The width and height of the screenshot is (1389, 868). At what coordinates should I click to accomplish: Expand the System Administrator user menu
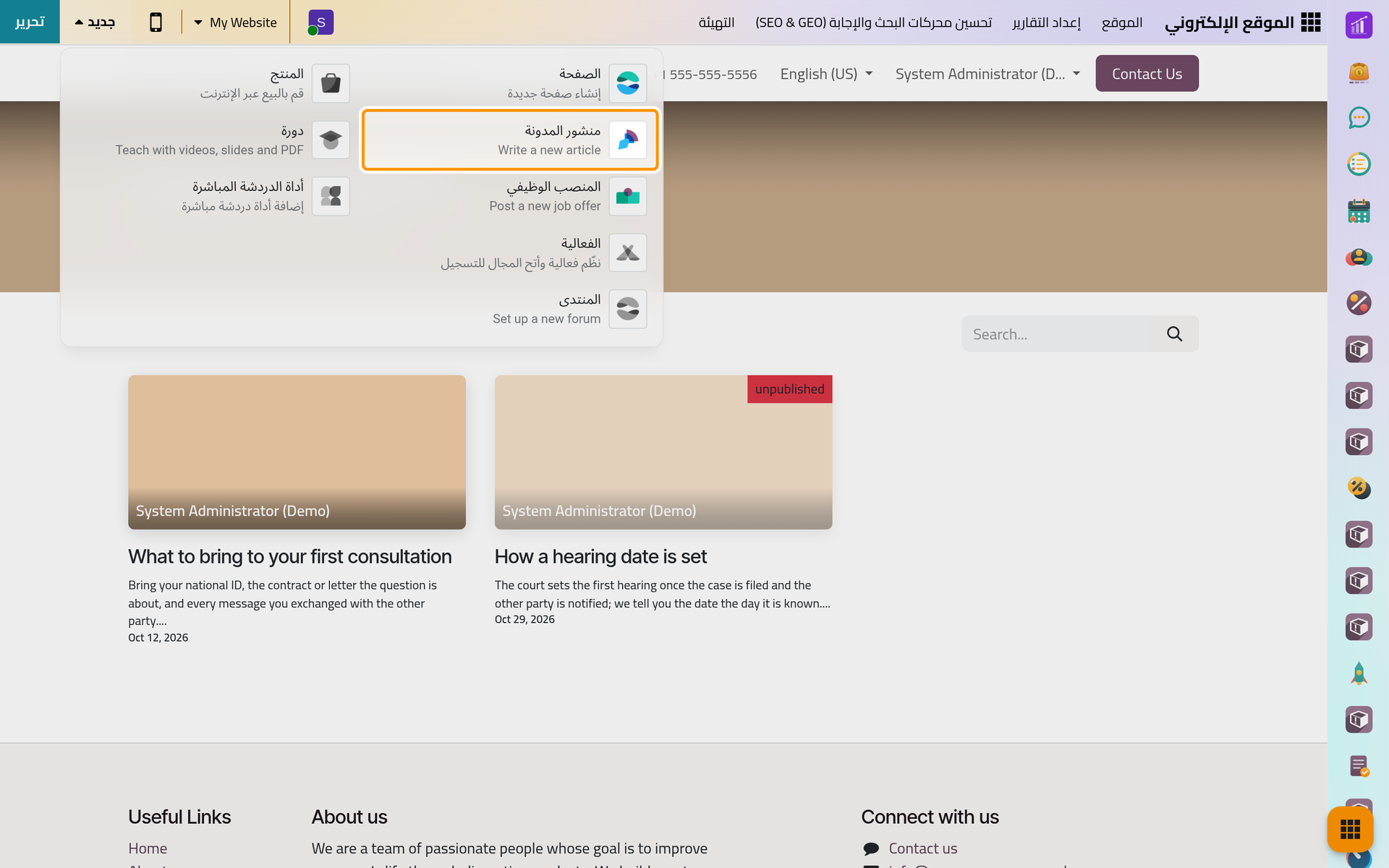tap(987, 74)
